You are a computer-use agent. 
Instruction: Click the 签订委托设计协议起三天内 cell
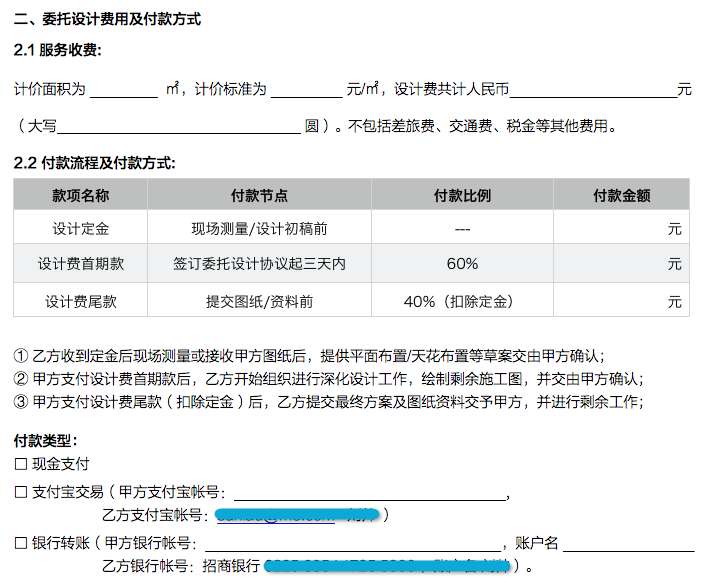(x=259, y=263)
